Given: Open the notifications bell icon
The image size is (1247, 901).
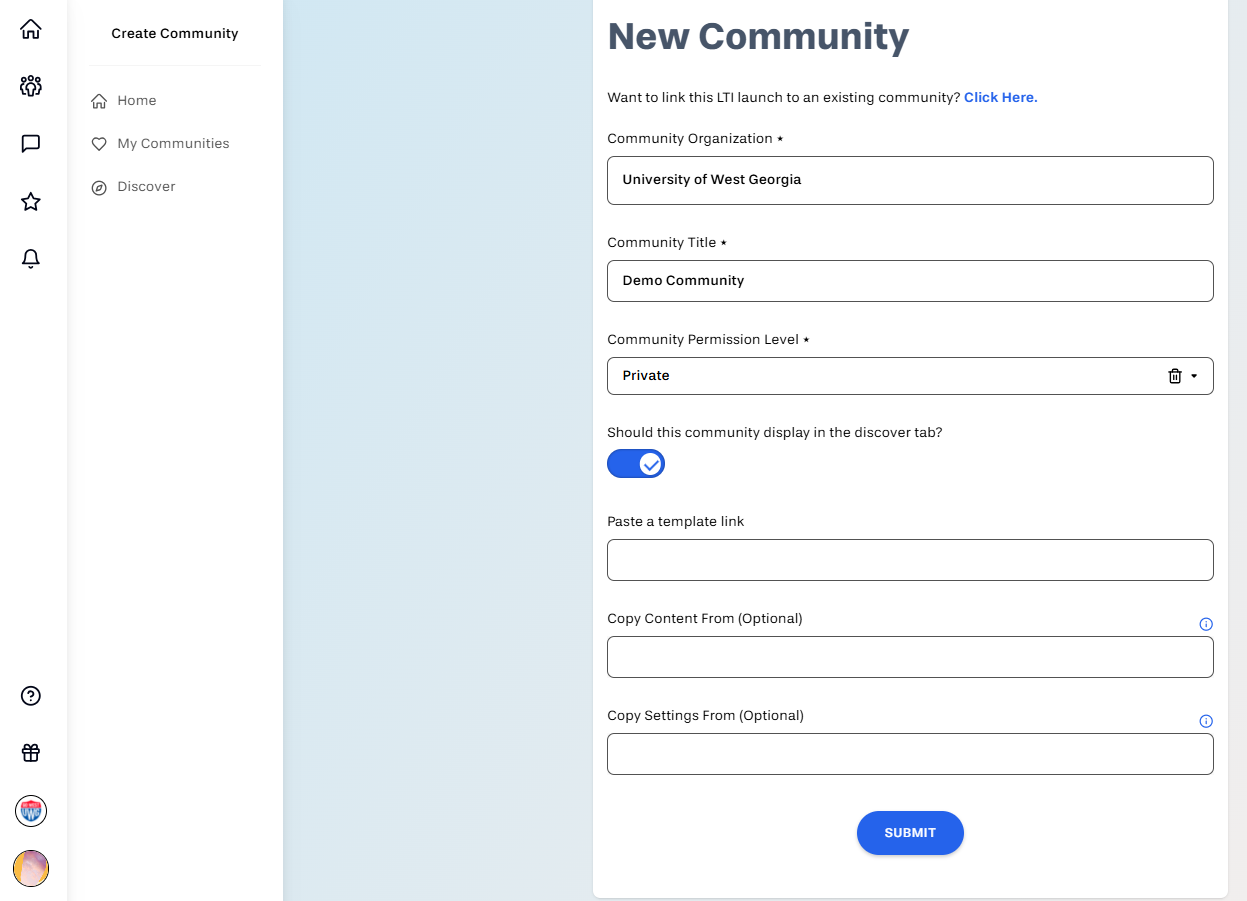Looking at the screenshot, I should [x=31, y=259].
